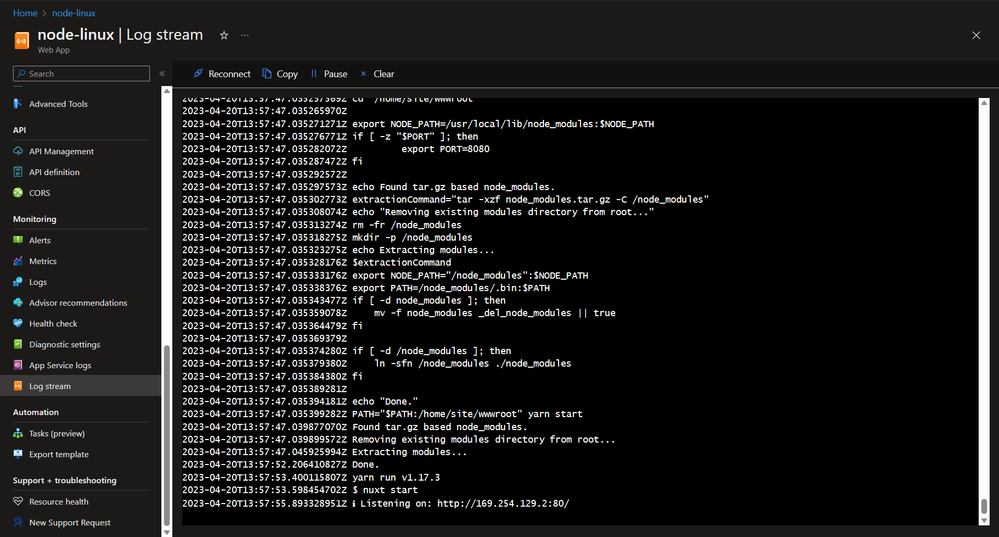Viewport: 999px width, 537px height.
Task: Click the log line 'Listening on: http://169.254.129.2:80/'
Action: pyautogui.click(x=376, y=503)
